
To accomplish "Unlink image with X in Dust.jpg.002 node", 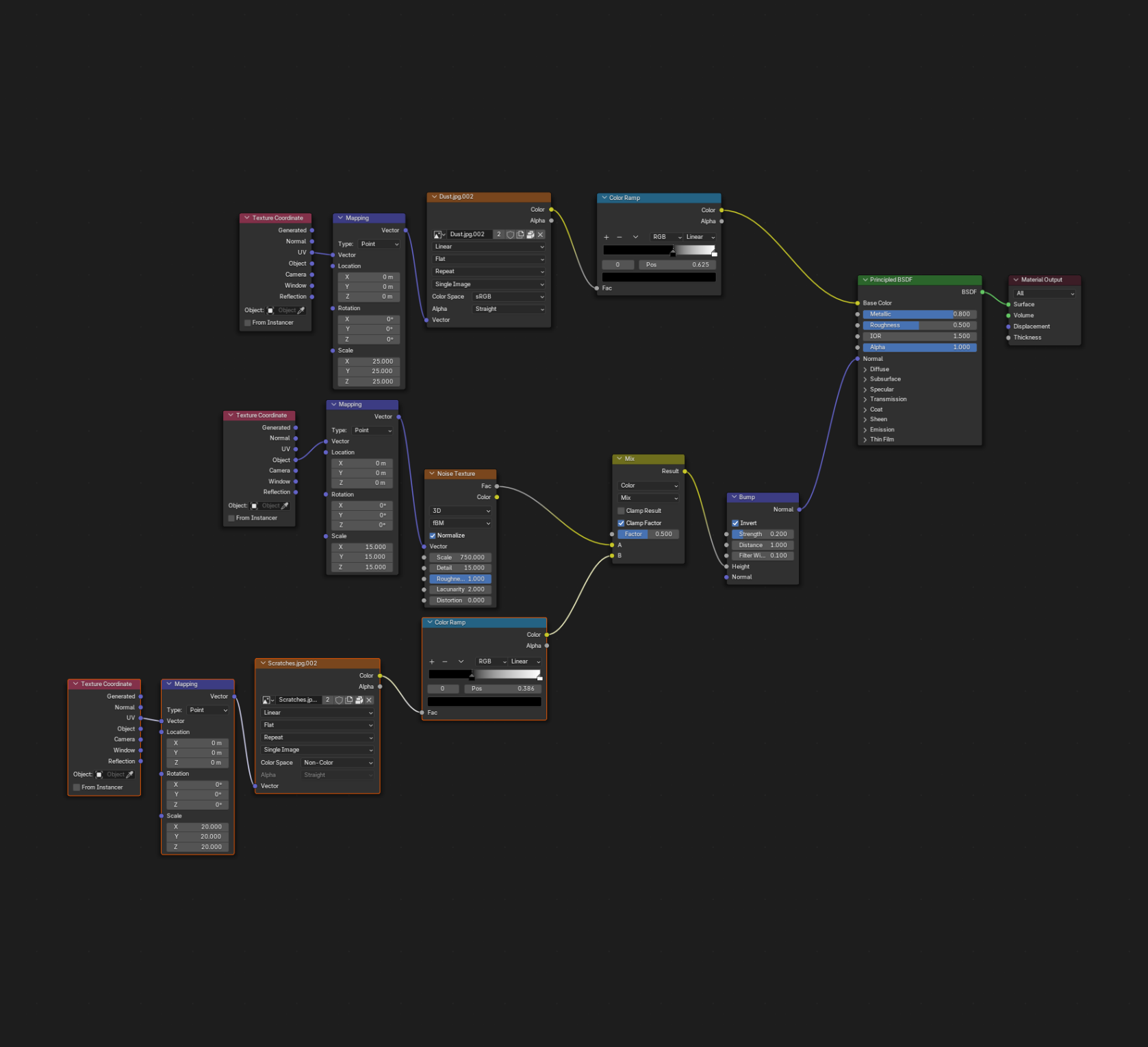I will point(541,235).
